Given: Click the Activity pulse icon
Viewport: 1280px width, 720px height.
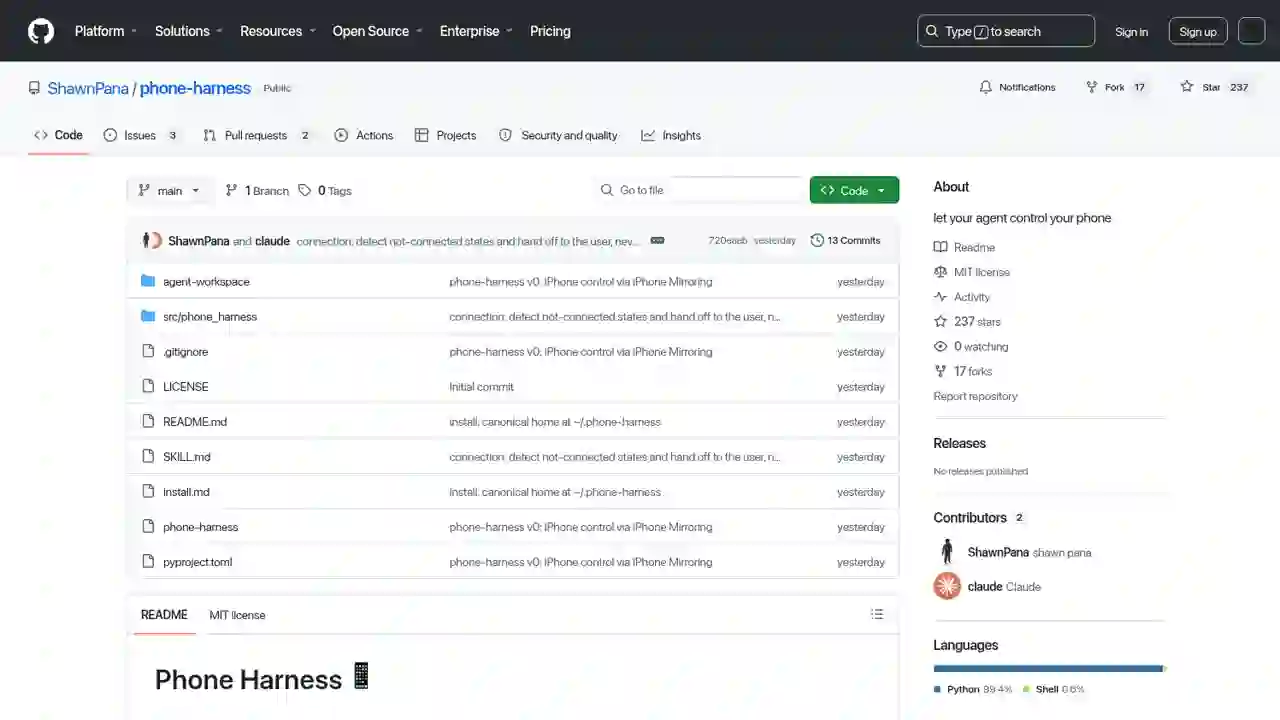Looking at the screenshot, I should (x=940, y=297).
